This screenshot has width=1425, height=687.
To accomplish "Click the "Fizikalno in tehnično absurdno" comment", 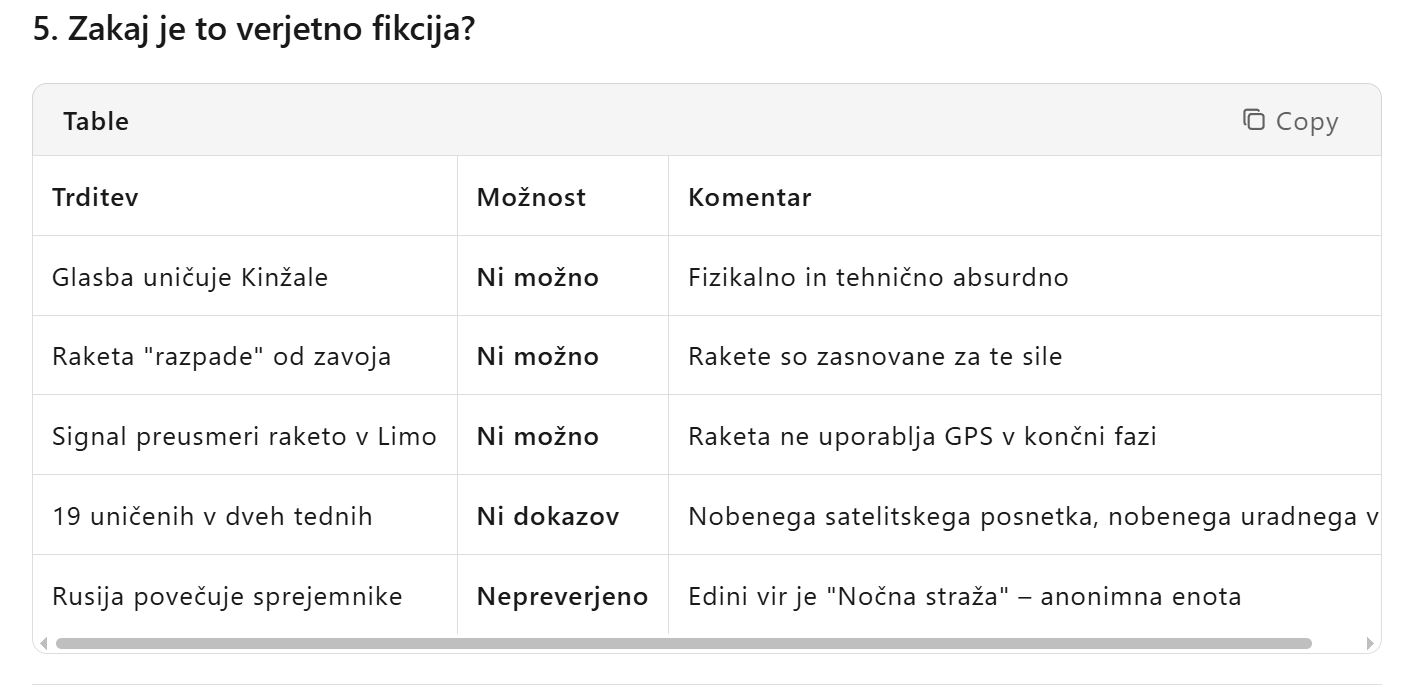I will point(878,277).
